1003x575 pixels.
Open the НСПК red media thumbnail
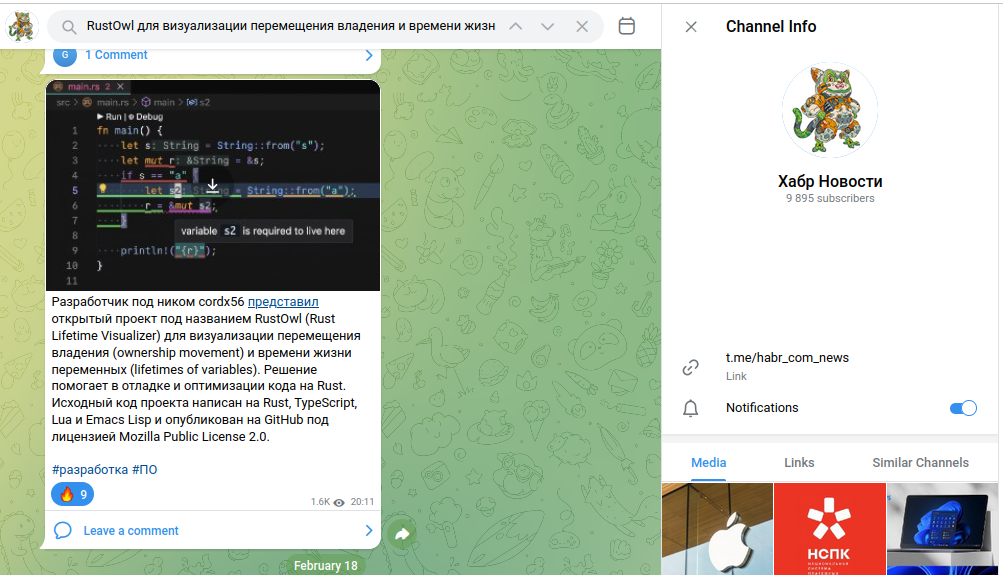[830, 529]
